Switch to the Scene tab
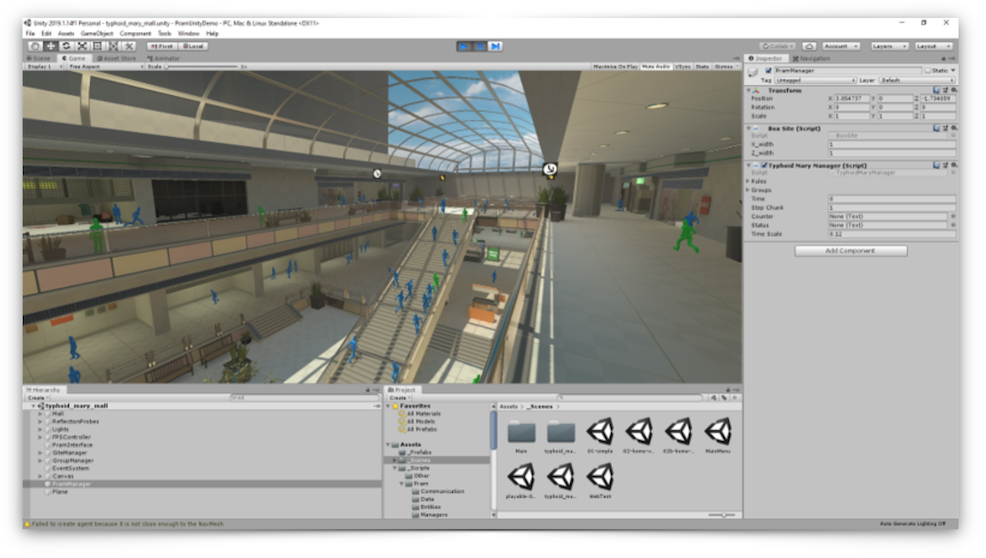 (x=39, y=58)
